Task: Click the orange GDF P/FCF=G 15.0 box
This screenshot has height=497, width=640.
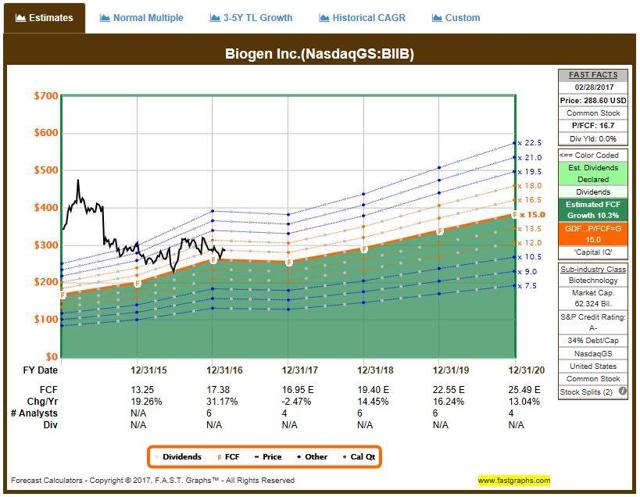Action: (x=593, y=234)
